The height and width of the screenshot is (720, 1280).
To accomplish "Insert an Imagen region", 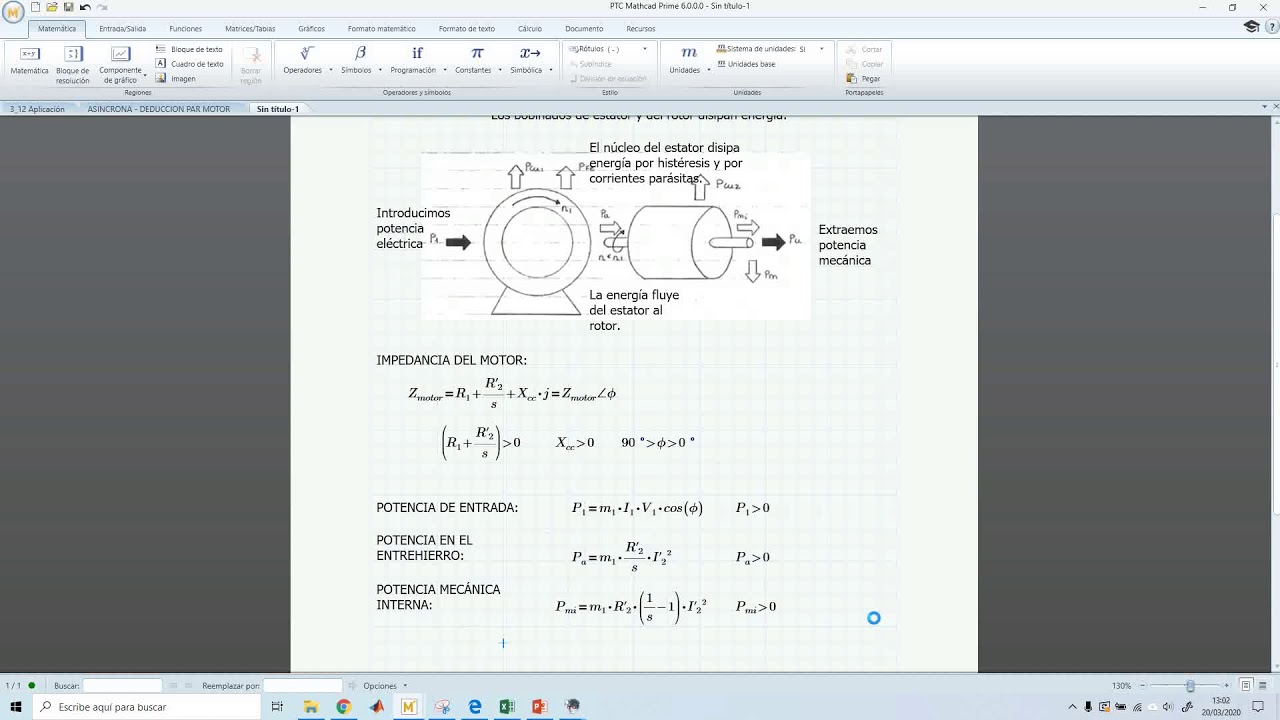I will click(177, 79).
